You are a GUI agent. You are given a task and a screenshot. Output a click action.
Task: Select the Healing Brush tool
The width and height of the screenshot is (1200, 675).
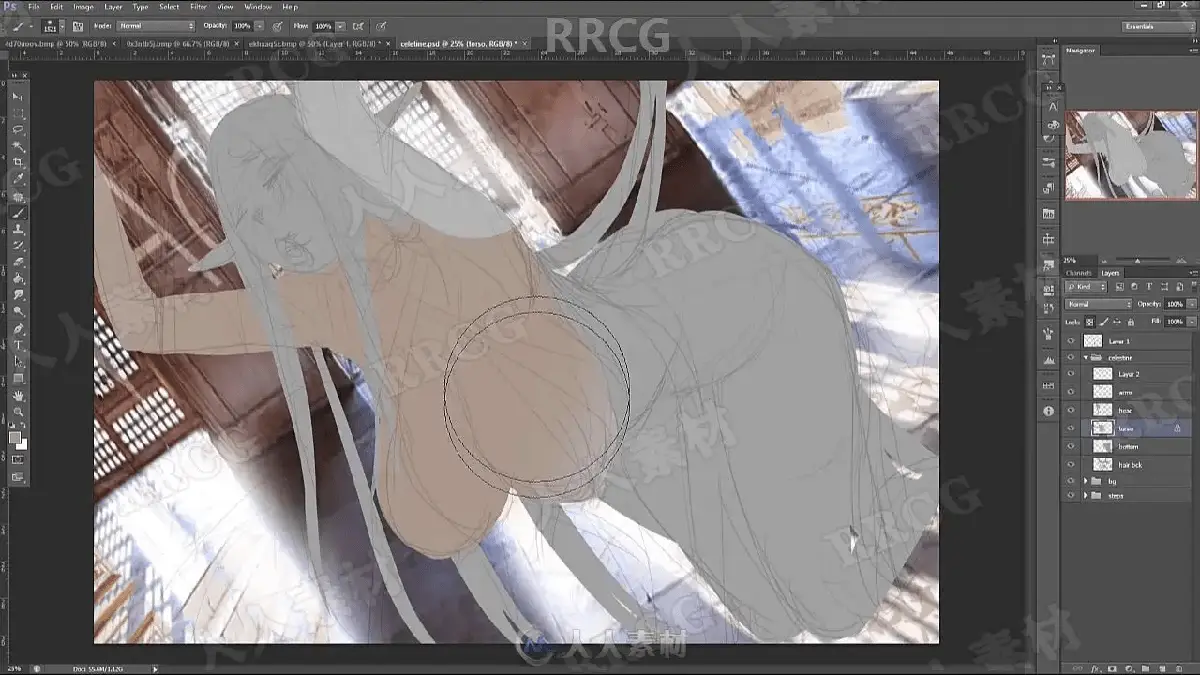tap(17, 196)
